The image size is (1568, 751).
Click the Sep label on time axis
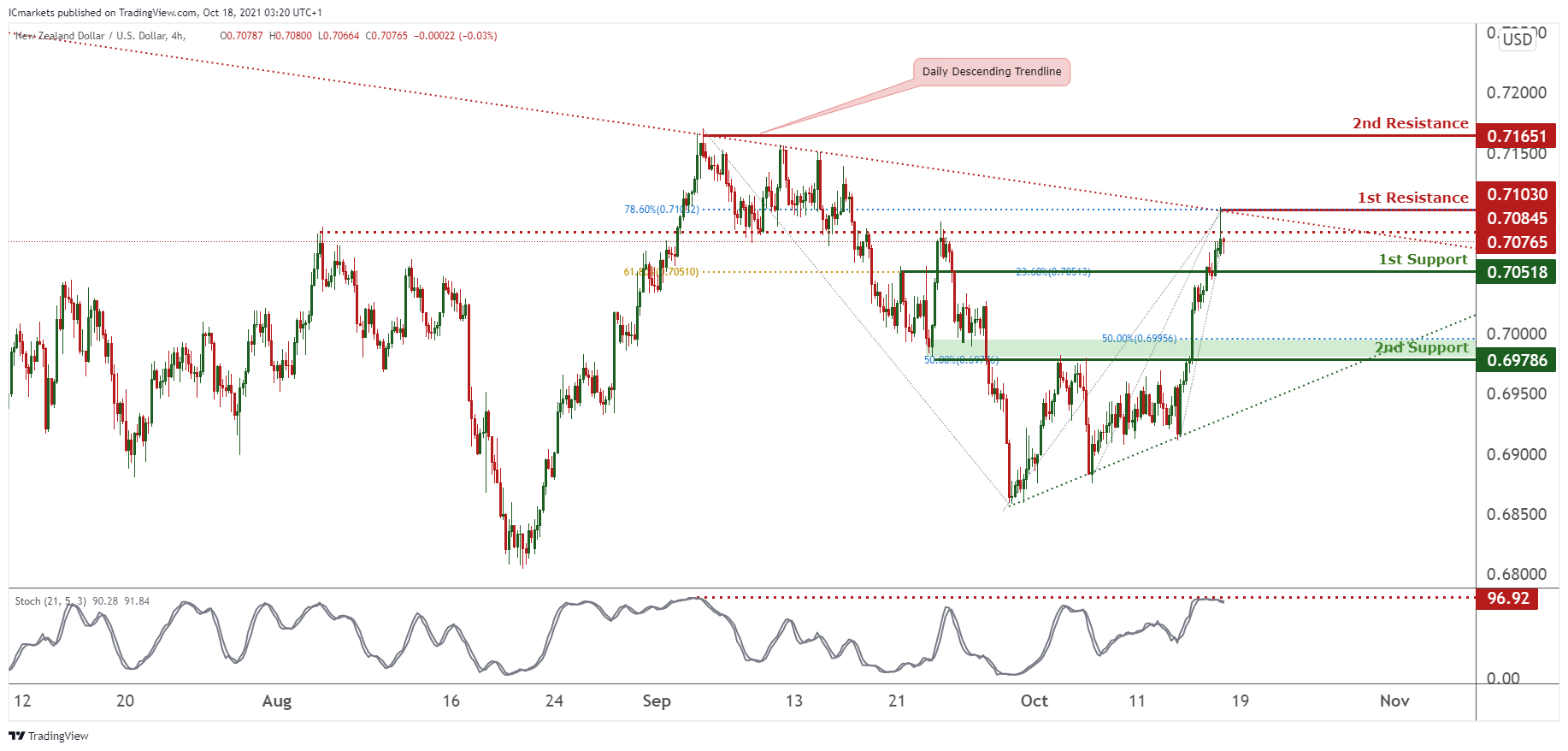click(x=657, y=701)
